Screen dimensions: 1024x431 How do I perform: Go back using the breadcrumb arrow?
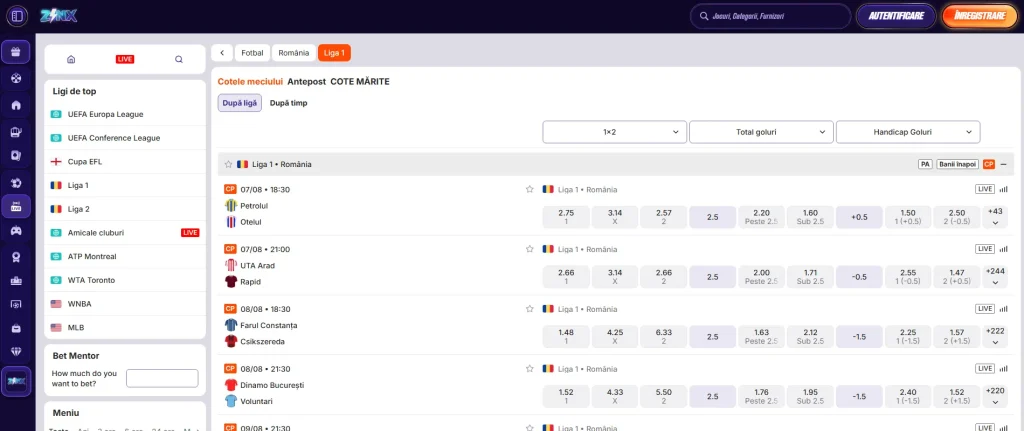click(x=222, y=53)
